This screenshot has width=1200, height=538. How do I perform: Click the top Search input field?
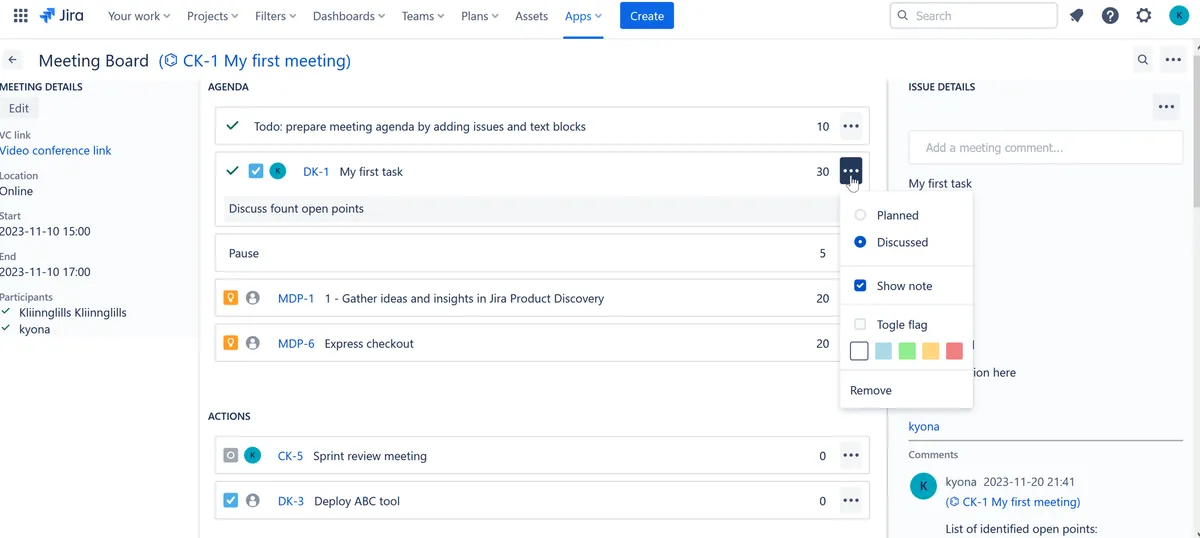tap(973, 16)
